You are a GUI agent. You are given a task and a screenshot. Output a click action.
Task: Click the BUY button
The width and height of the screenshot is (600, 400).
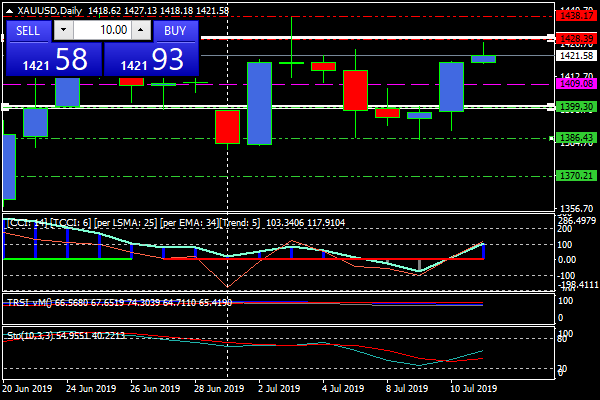pyautogui.click(x=175, y=31)
